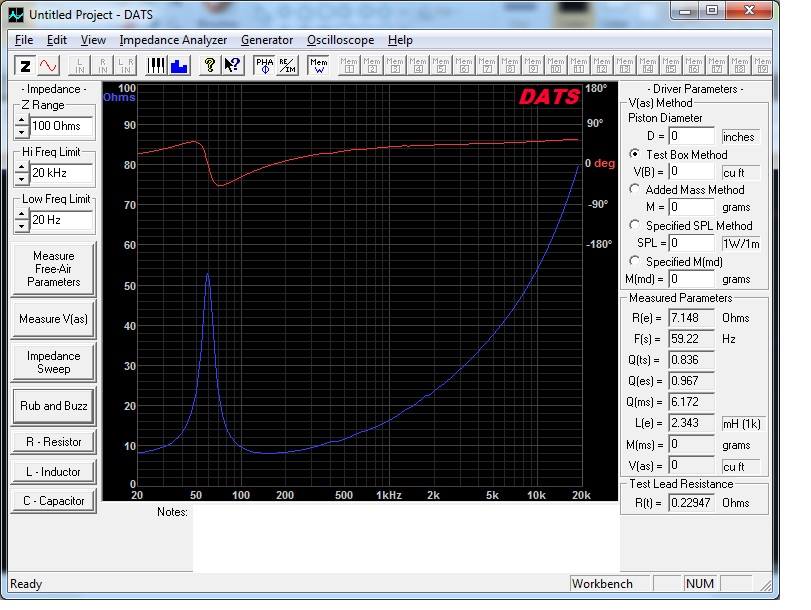This screenshot has height=610, width=811.
Task: Click the L - Inductor button
Action: coord(53,472)
